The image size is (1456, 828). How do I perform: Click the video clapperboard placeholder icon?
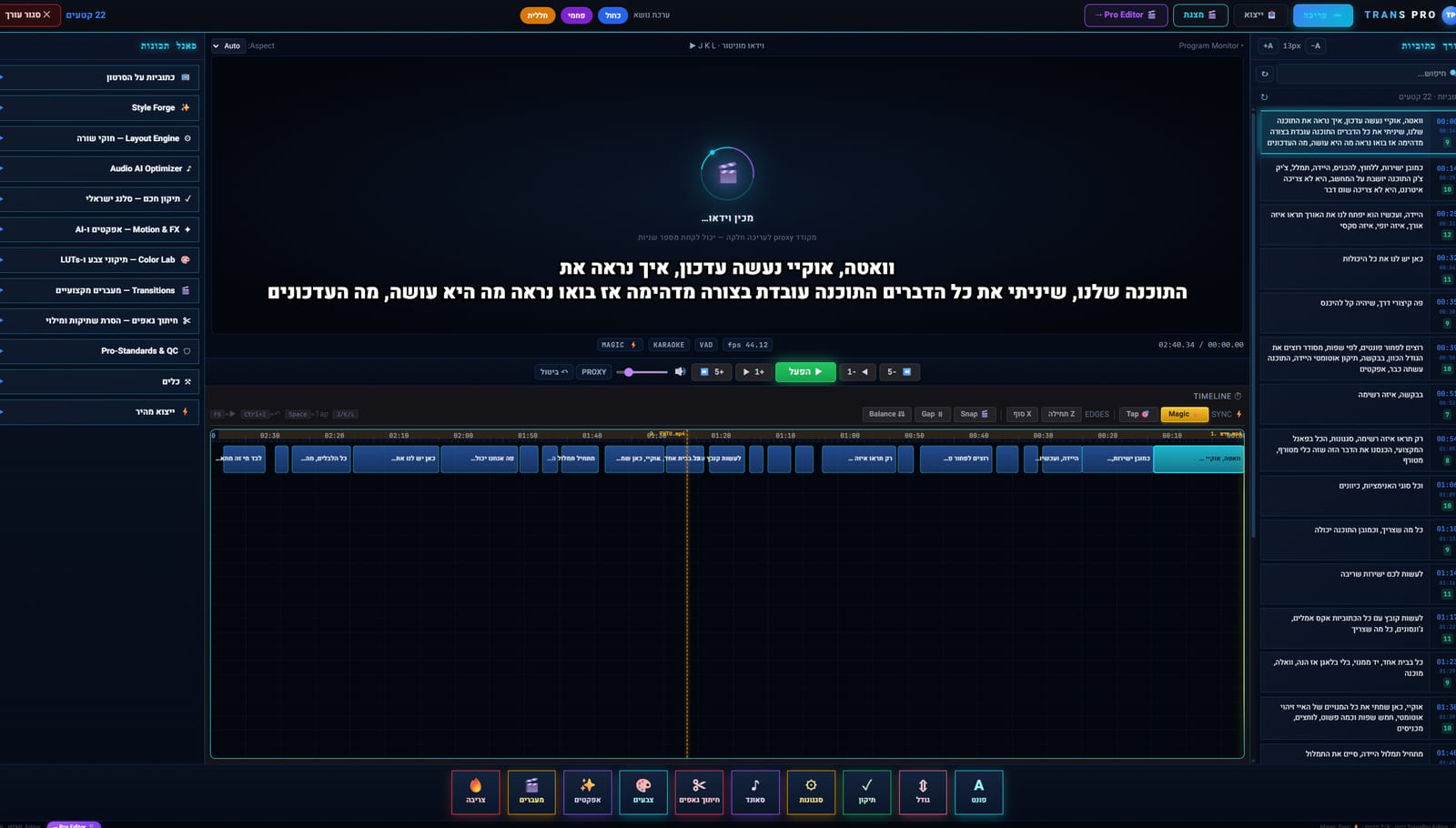click(727, 173)
